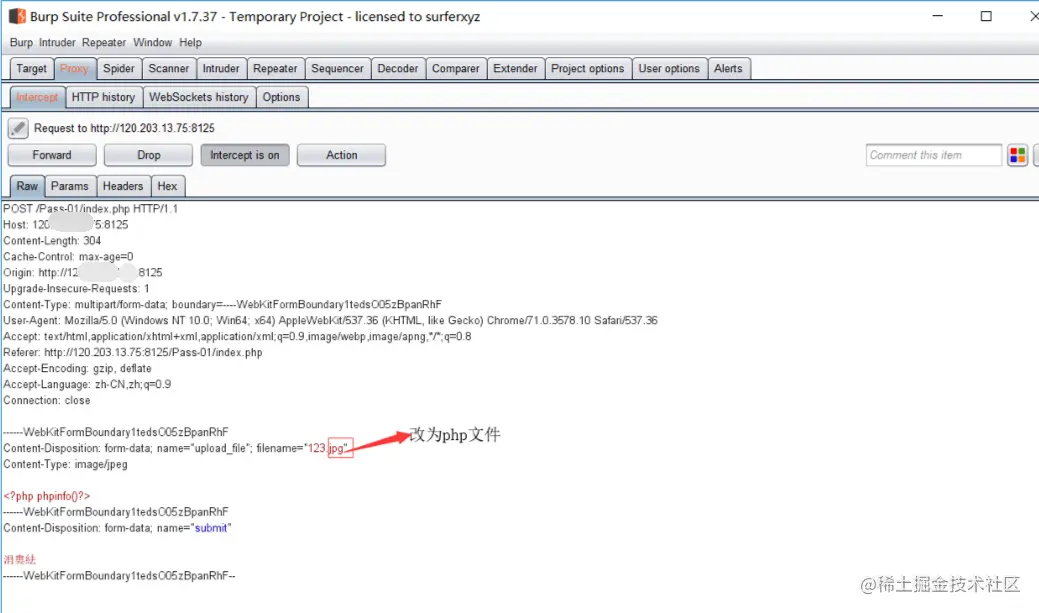
Task: Click the Comment this item field
Action: tap(933, 155)
